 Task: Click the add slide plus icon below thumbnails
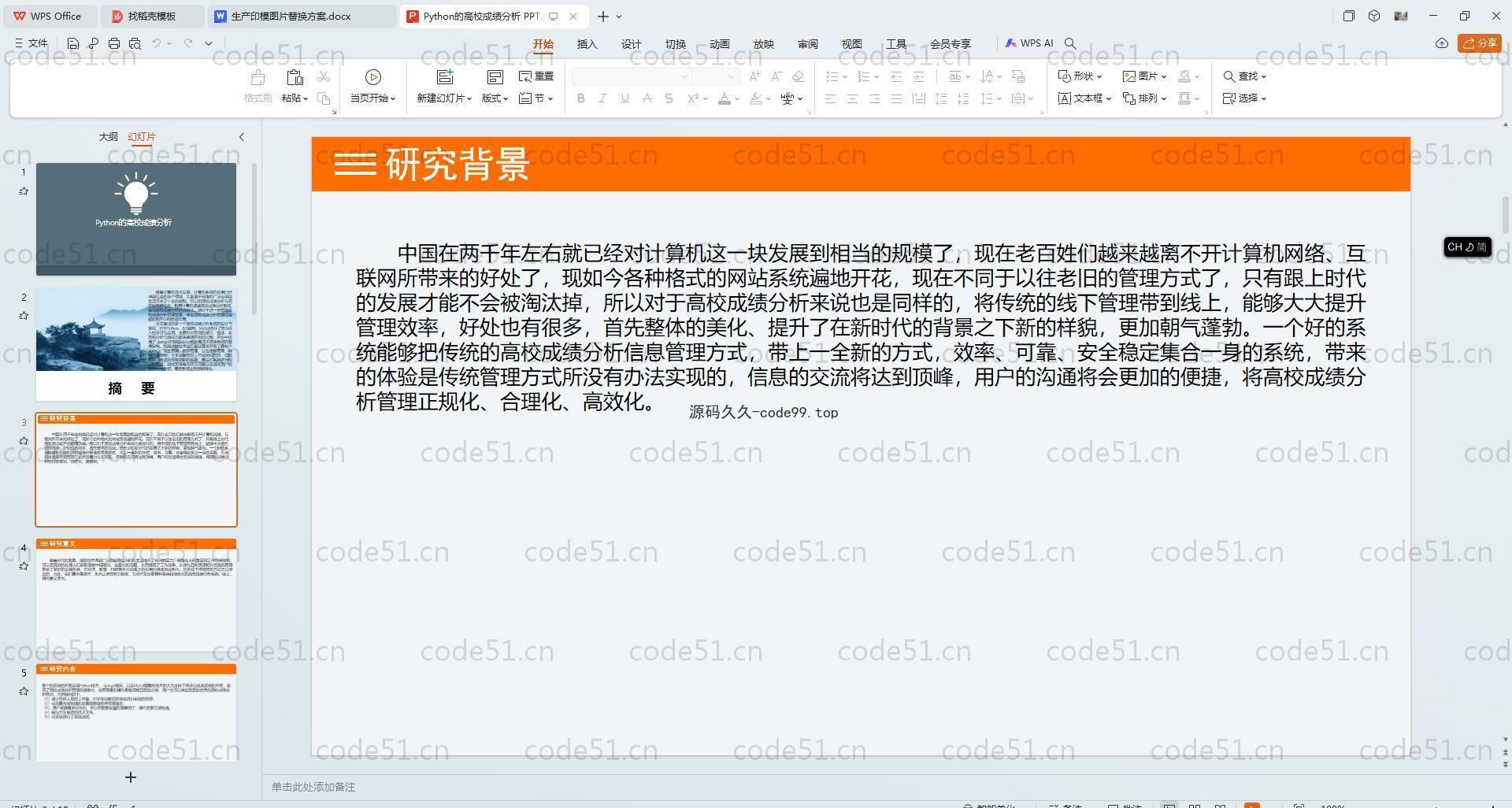pos(131,777)
